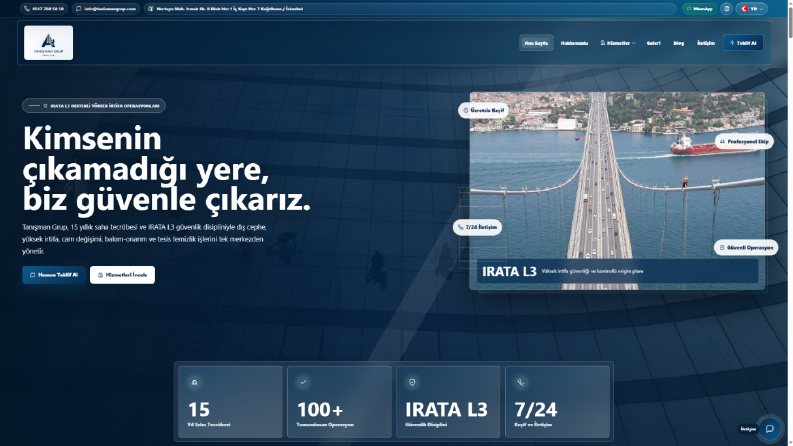
Task: Click Teklif Al button in navbar
Action: [743, 43]
